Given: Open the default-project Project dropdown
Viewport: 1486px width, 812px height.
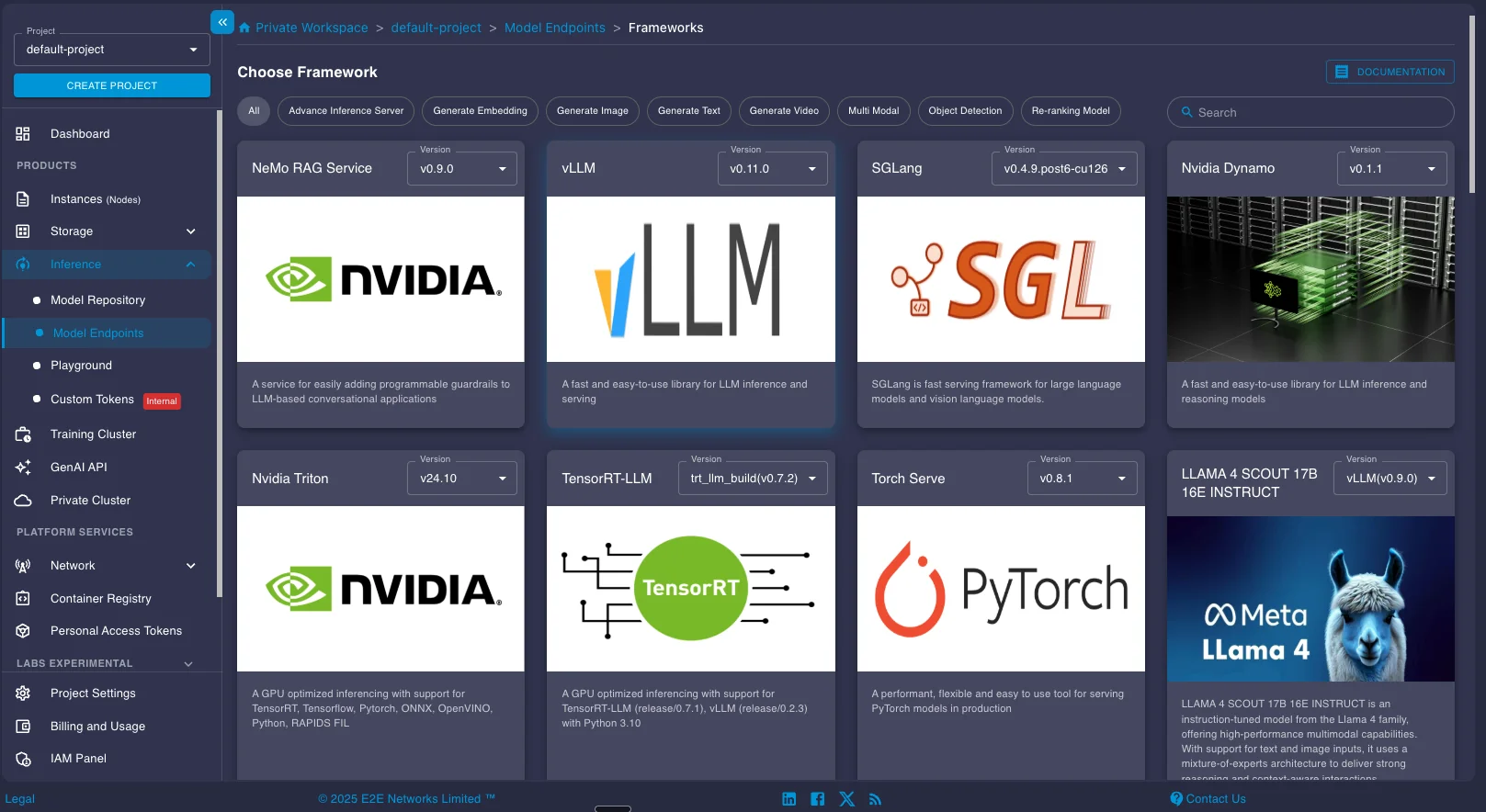Looking at the screenshot, I should (x=111, y=50).
